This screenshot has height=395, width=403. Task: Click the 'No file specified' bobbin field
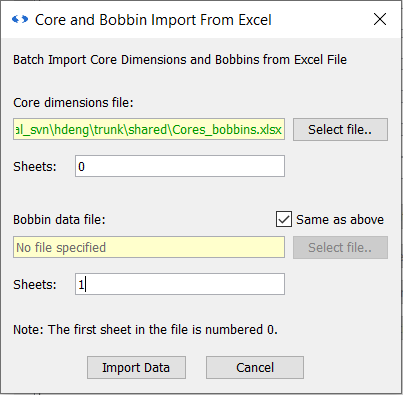[x=149, y=247]
